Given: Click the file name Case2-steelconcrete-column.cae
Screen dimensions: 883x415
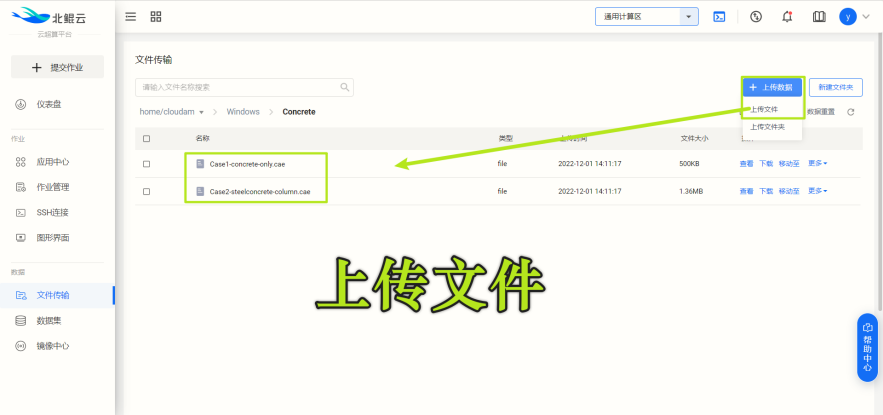Looking at the screenshot, I should pyautogui.click(x=260, y=191).
